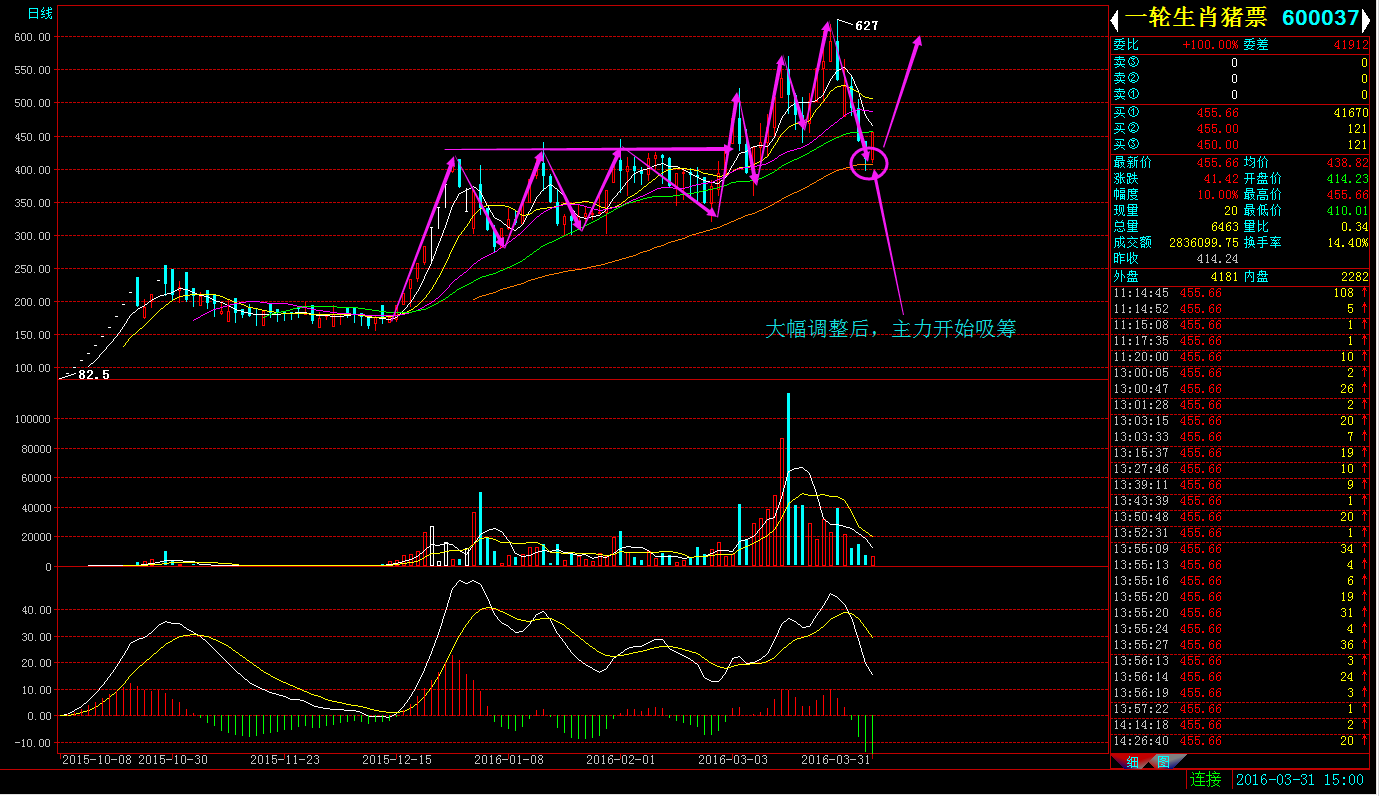Click the 100000 volume axis label
This screenshot has height=796, width=1379.
[31, 420]
